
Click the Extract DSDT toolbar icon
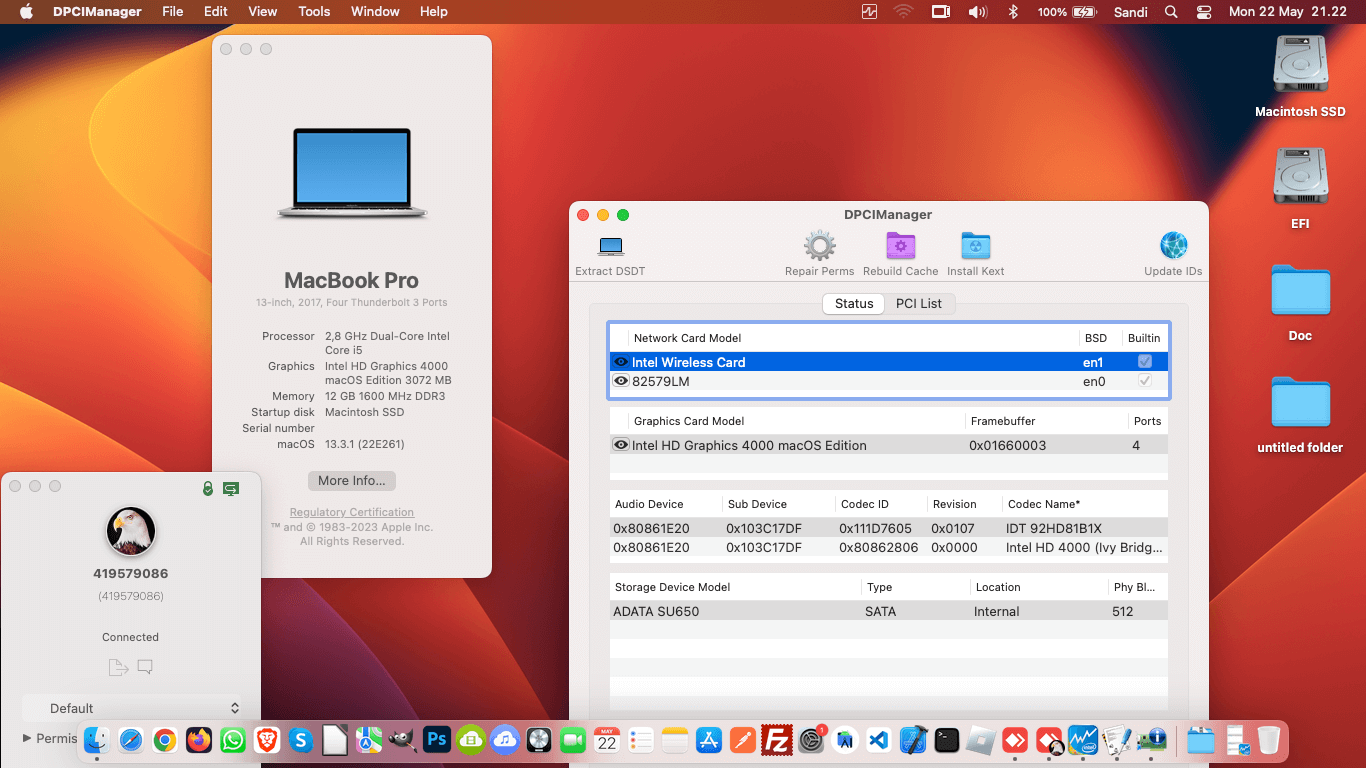(x=610, y=247)
